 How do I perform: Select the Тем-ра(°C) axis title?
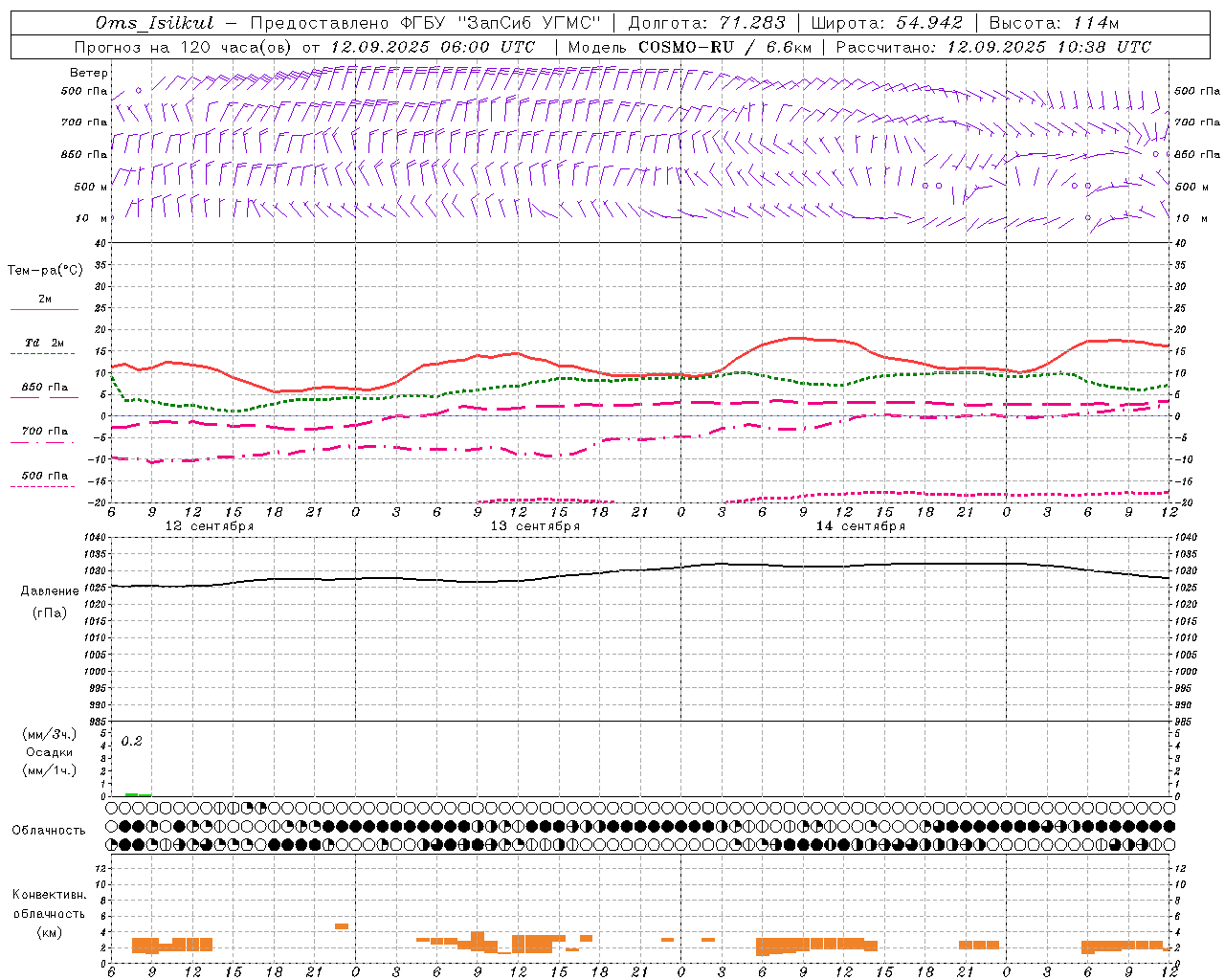click(45, 271)
